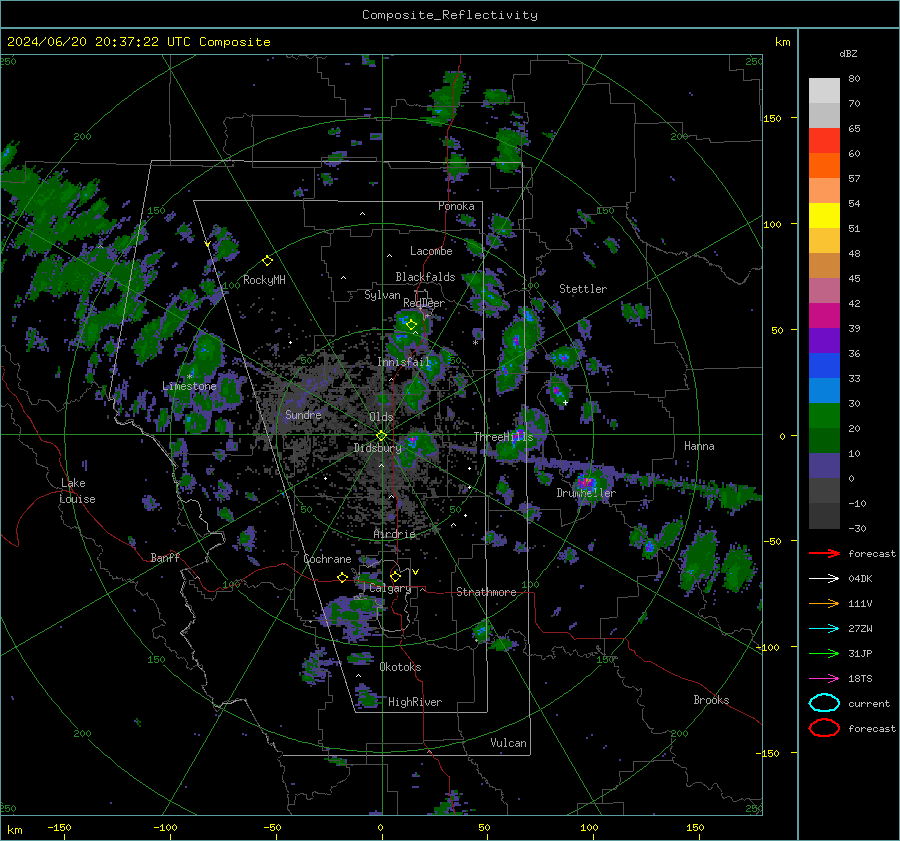Click the Drumheller label

pyautogui.click(x=586, y=493)
